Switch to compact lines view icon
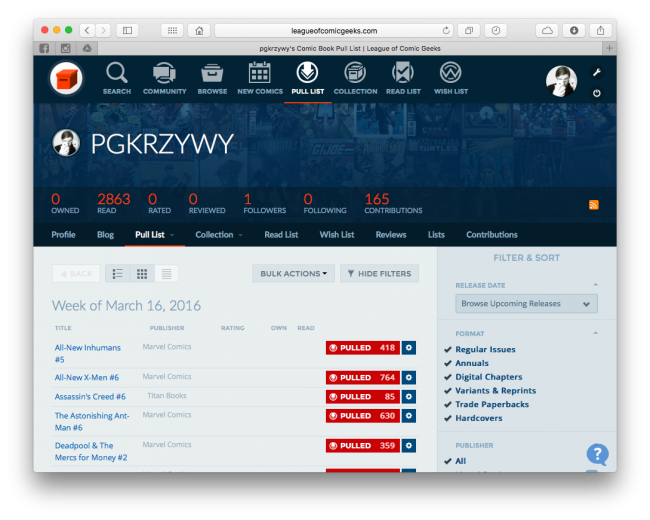The height and width of the screenshot is (520, 650). 166,274
